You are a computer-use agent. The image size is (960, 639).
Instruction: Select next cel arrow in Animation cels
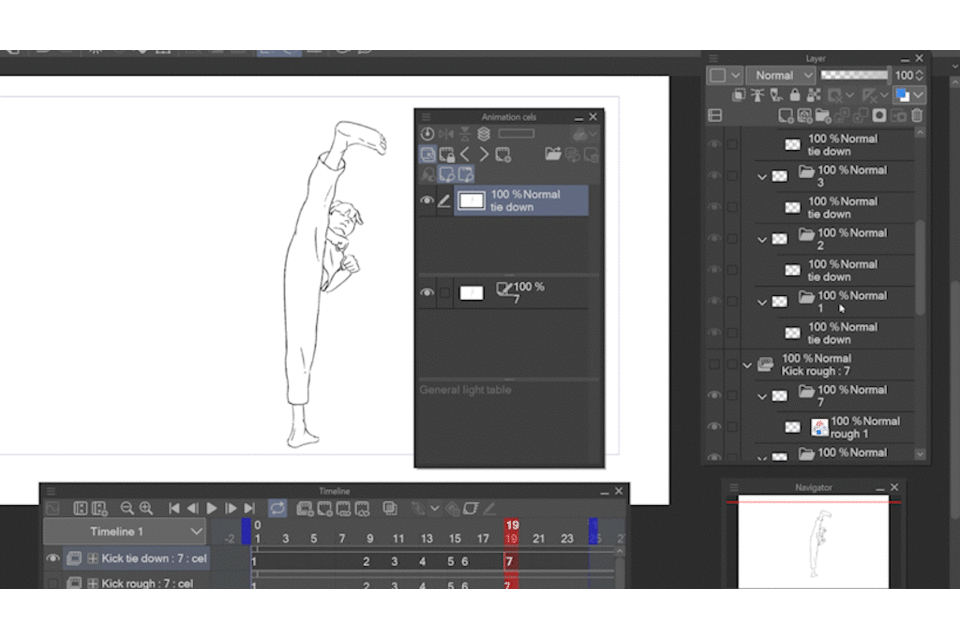point(484,154)
